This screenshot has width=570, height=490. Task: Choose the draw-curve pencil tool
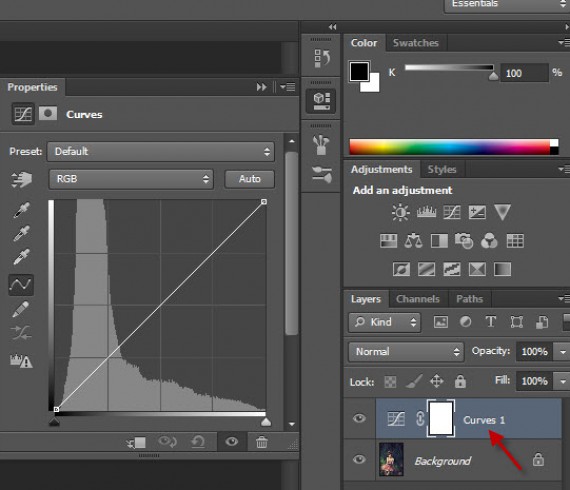[x=21, y=309]
